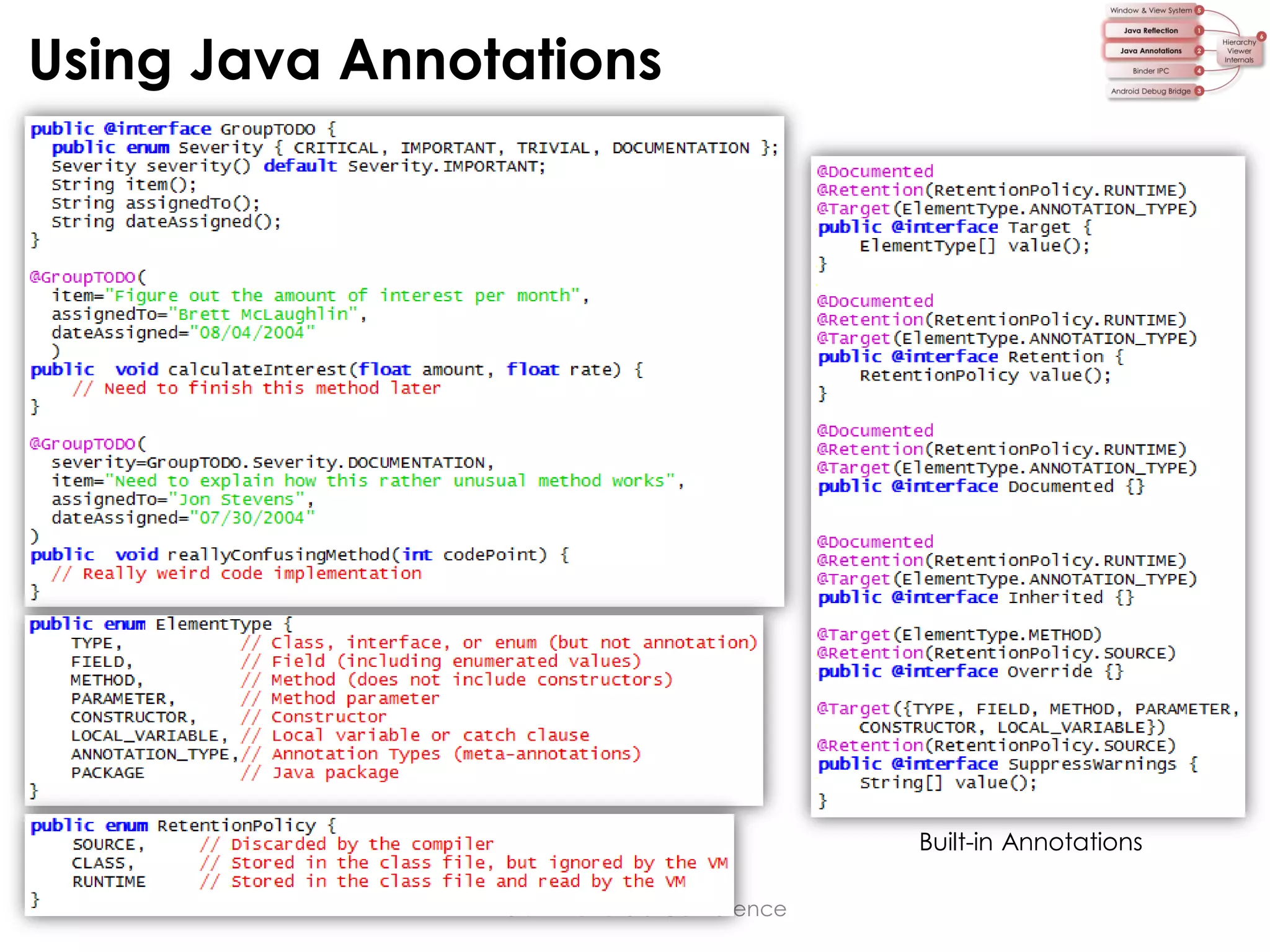Click comment "// Field (including enumerated values)"
This screenshot has width=1270, height=952.
441,661
